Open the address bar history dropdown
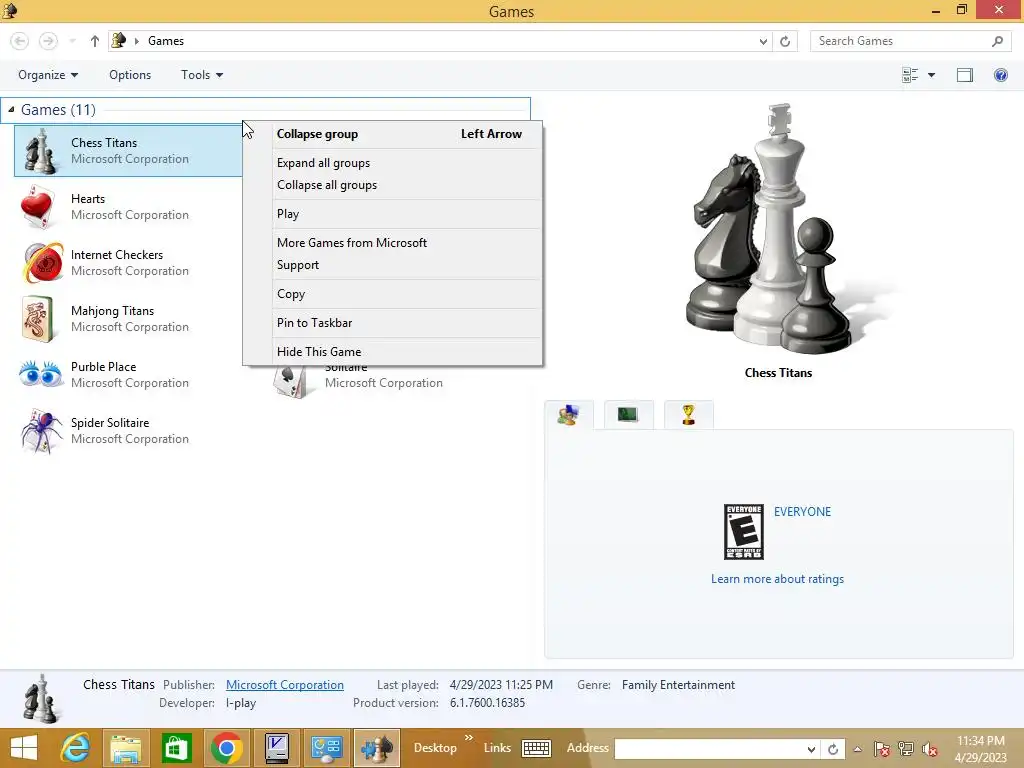The height and width of the screenshot is (768, 1024). click(x=763, y=41)
